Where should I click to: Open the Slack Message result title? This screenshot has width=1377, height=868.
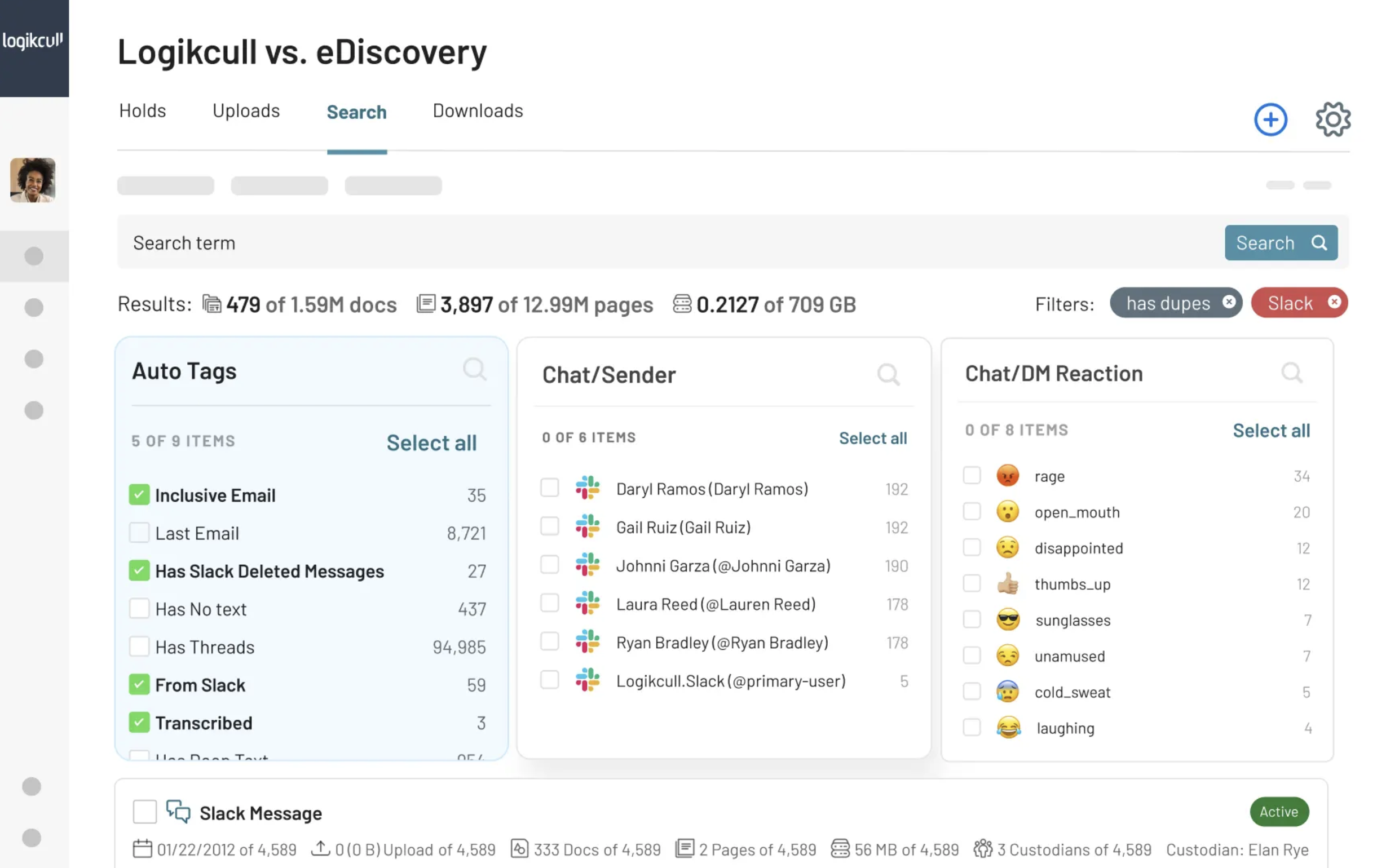point(261,813)
